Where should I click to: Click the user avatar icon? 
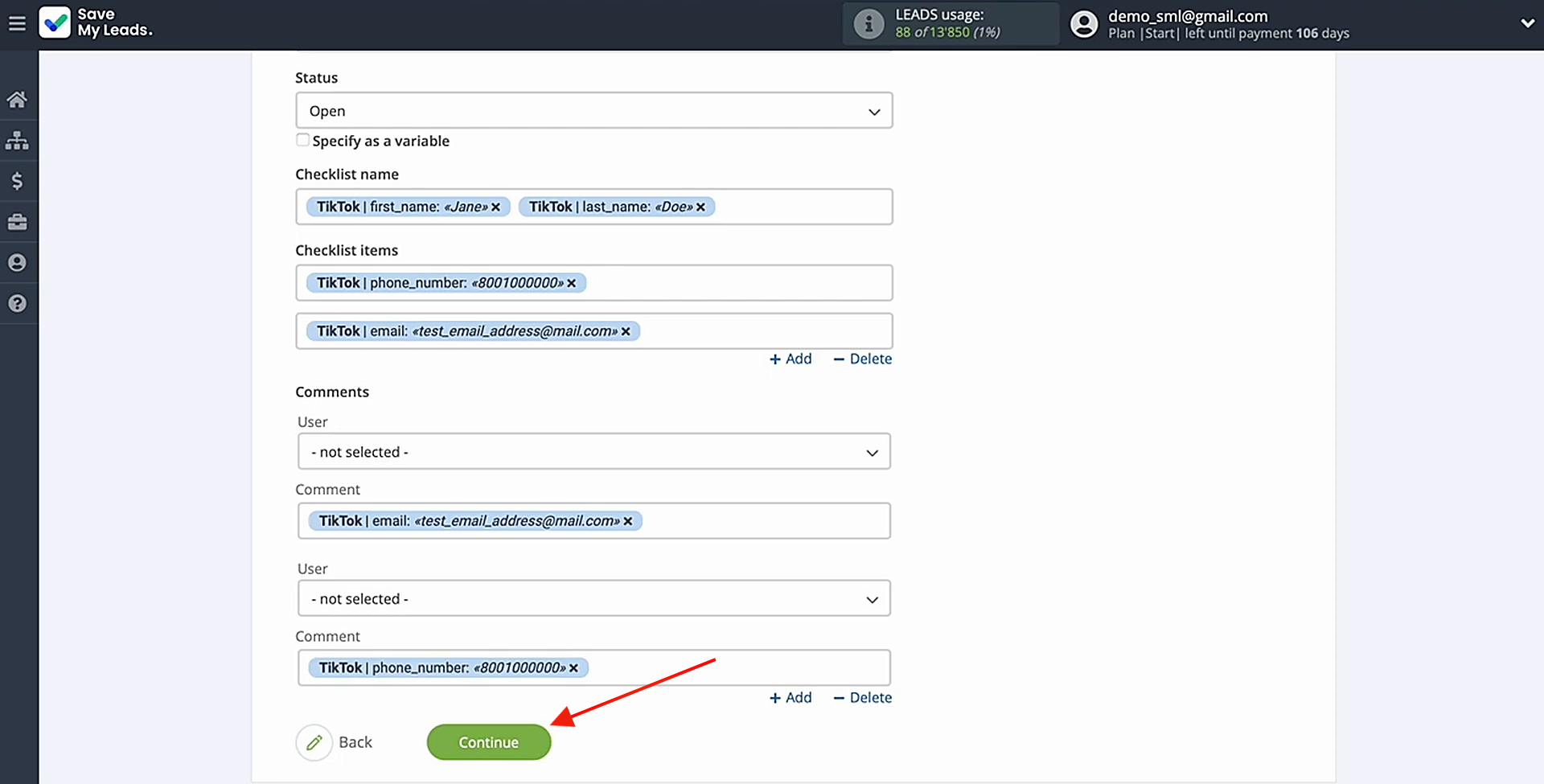click(1084, 23)
